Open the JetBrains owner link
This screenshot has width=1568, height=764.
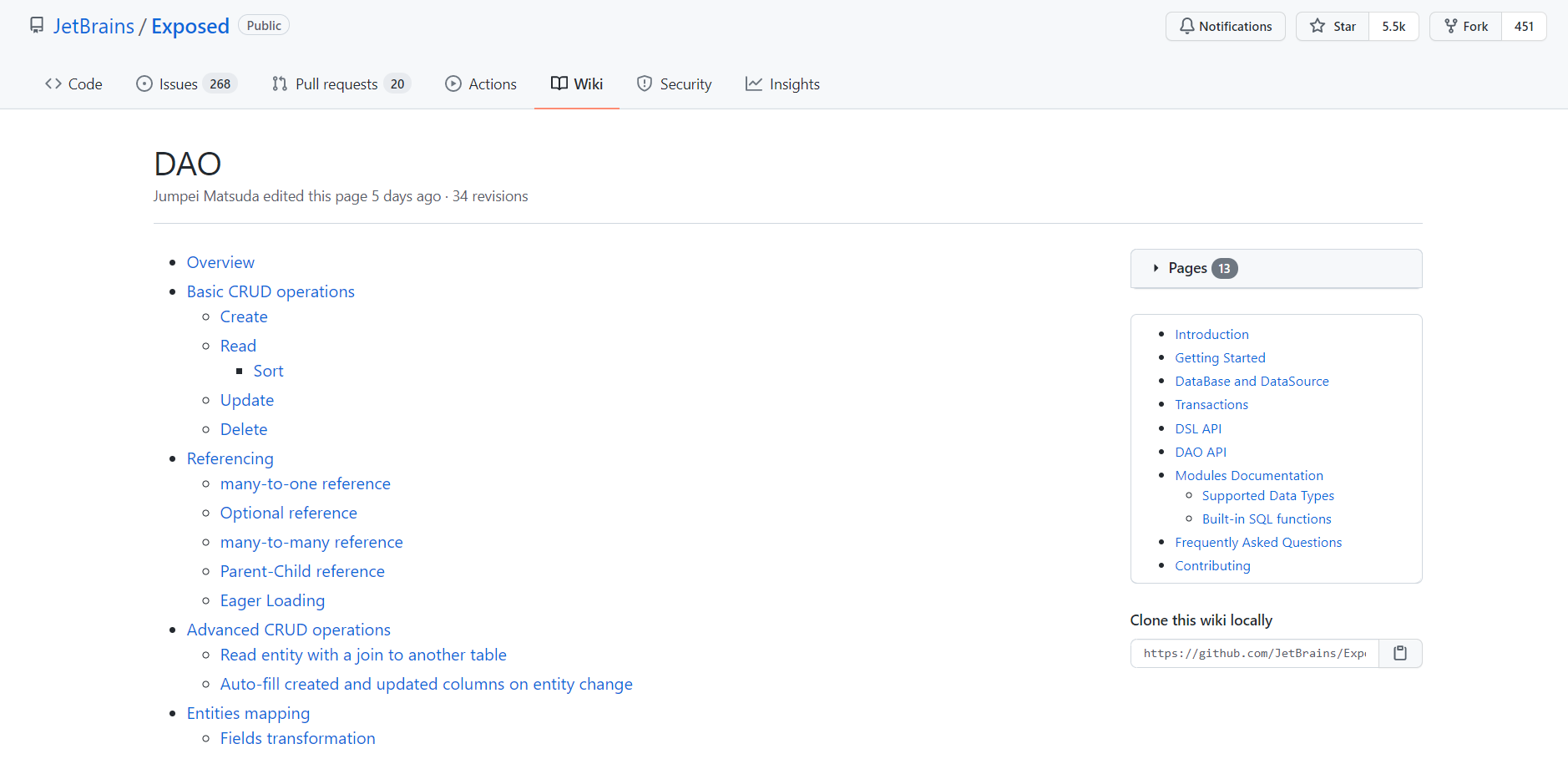coord(94,26)
